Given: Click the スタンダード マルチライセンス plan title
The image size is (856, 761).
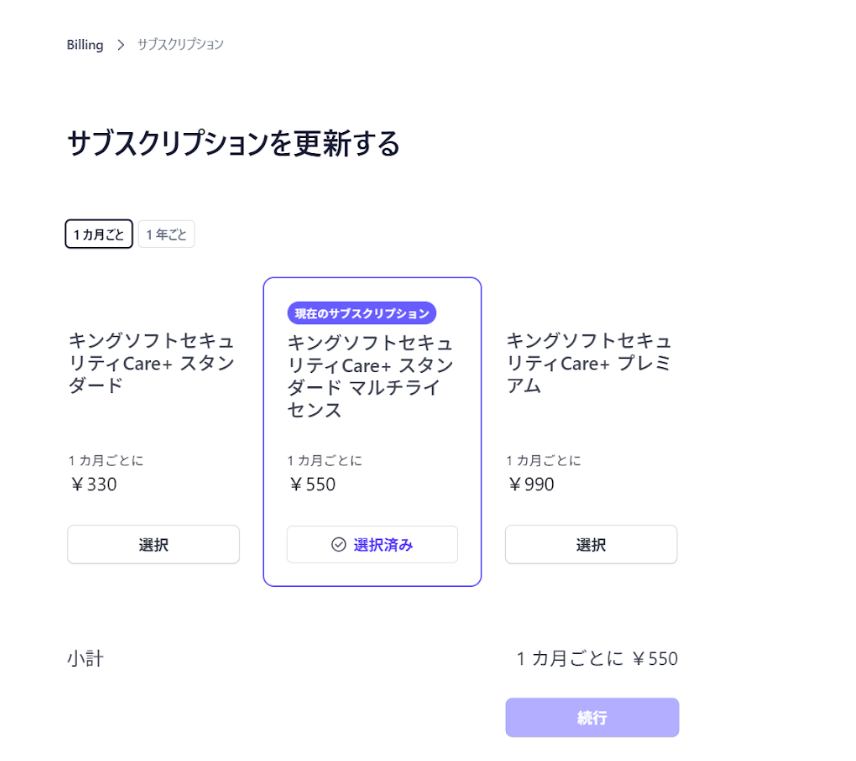Looking at the screenshot, I should [x=370, y=376].
